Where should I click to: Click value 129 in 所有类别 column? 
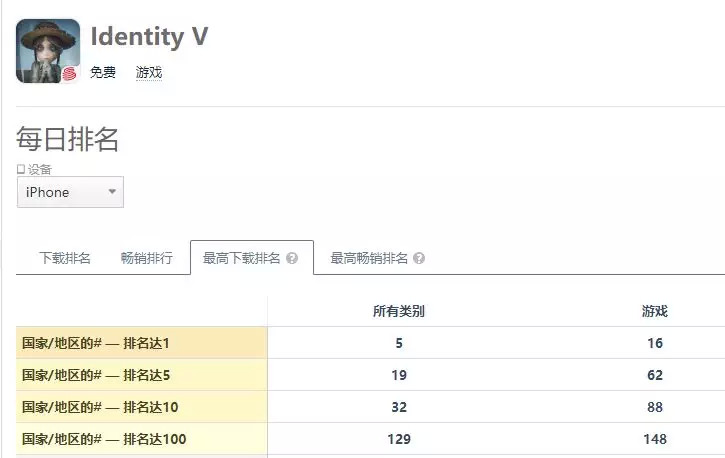click(x=398, y=439)
